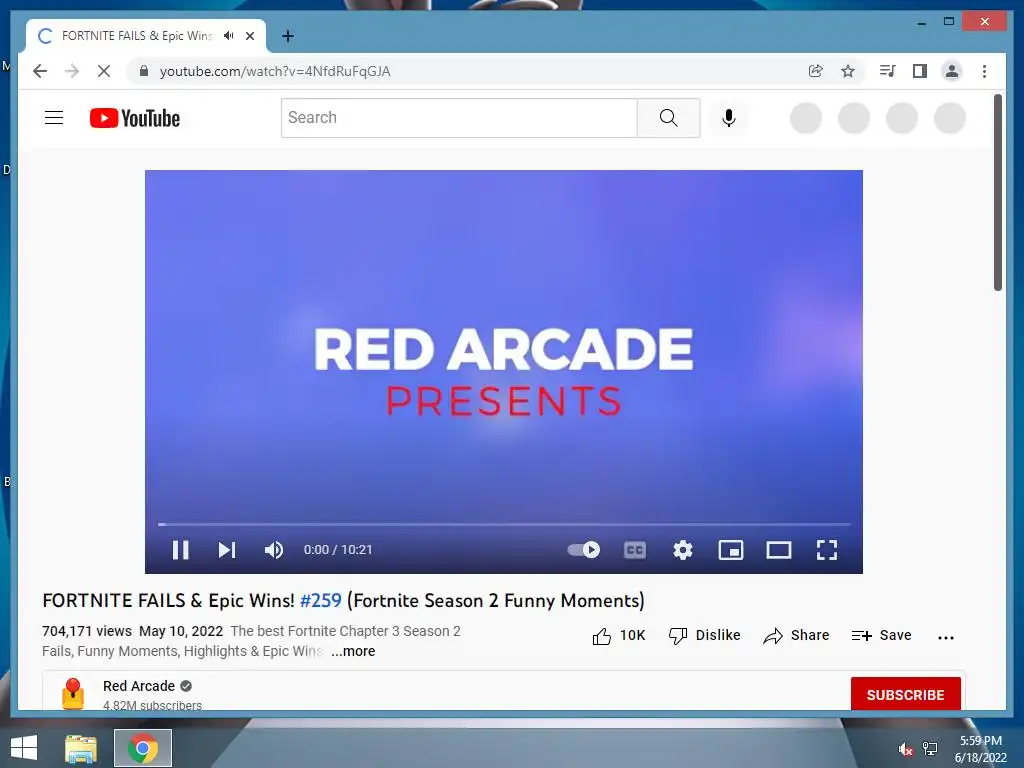1024x768 pixels.
Task: Click the Chrome taskbar icon
Action: (142, 748)
